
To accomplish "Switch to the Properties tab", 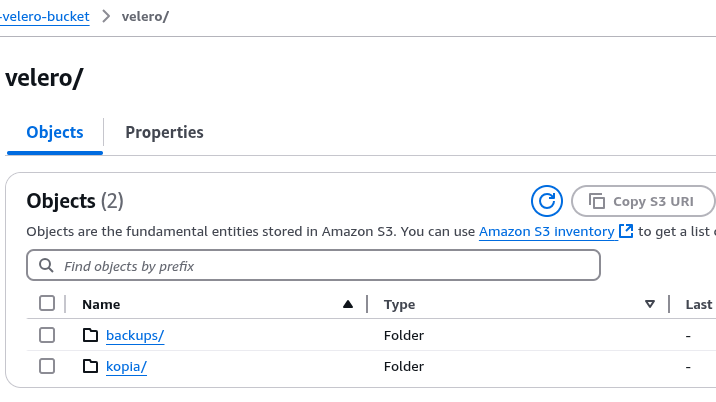I will (164, 132).
